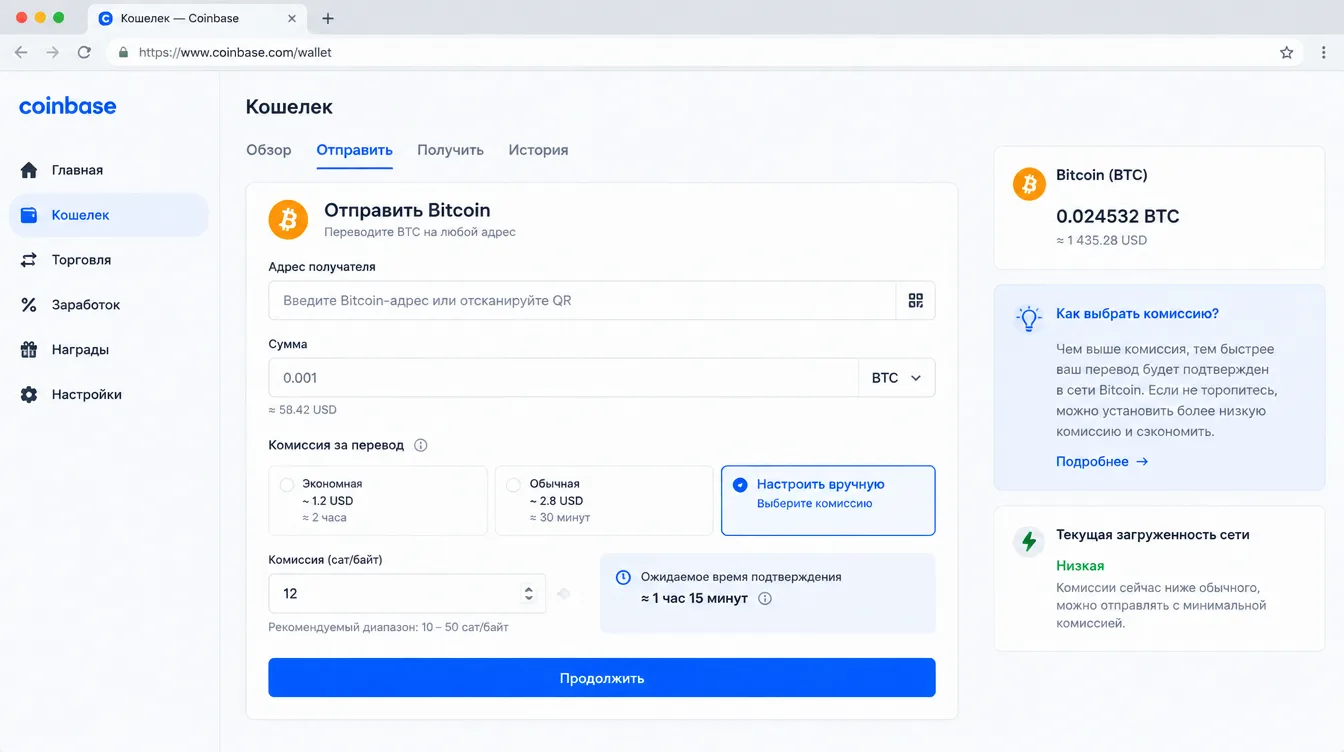
Task: Click the Низкая network load status
Action: coord(1080,566)
